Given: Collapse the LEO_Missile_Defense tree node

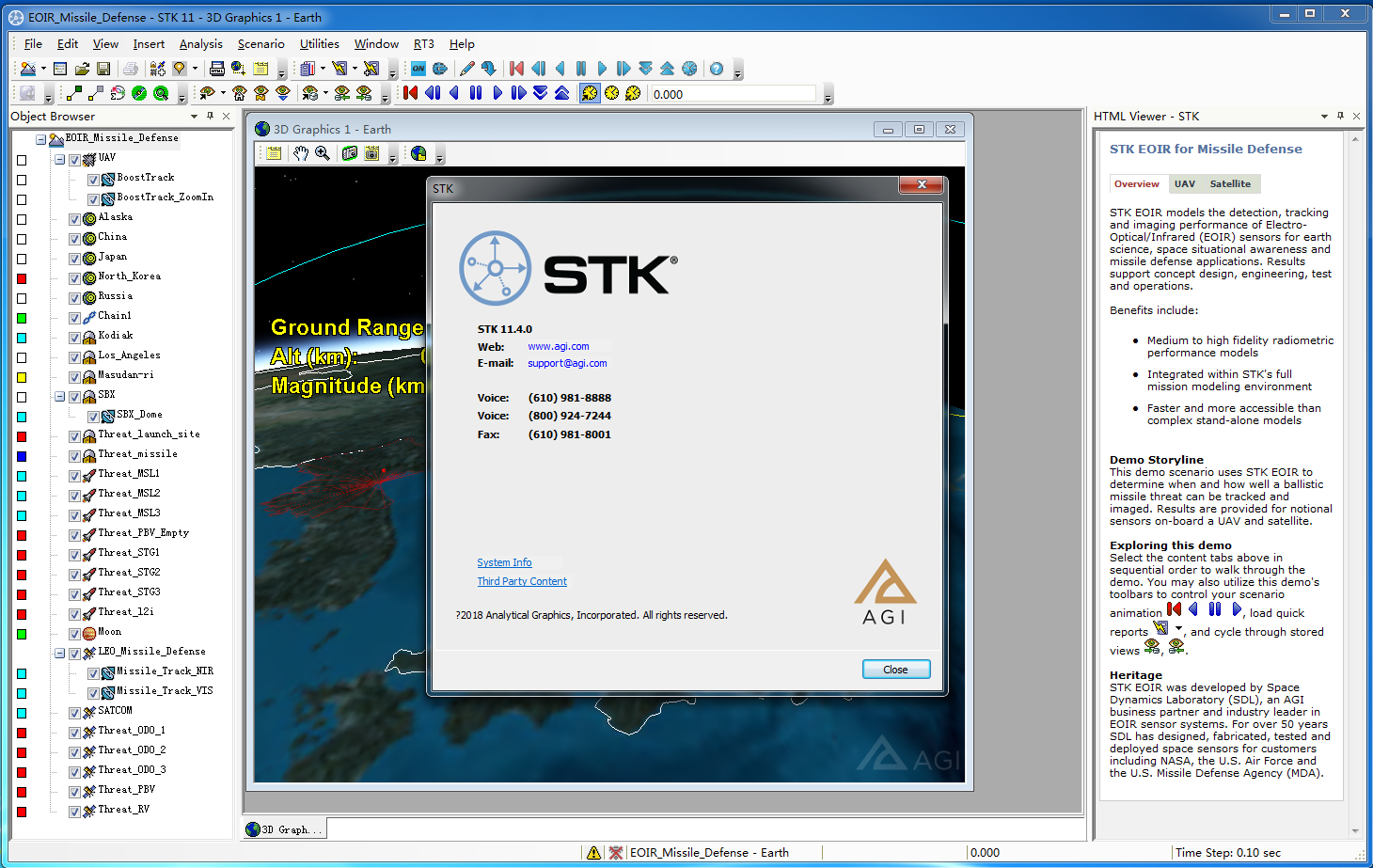Looking at the screenshot, I should click(59, 654).
